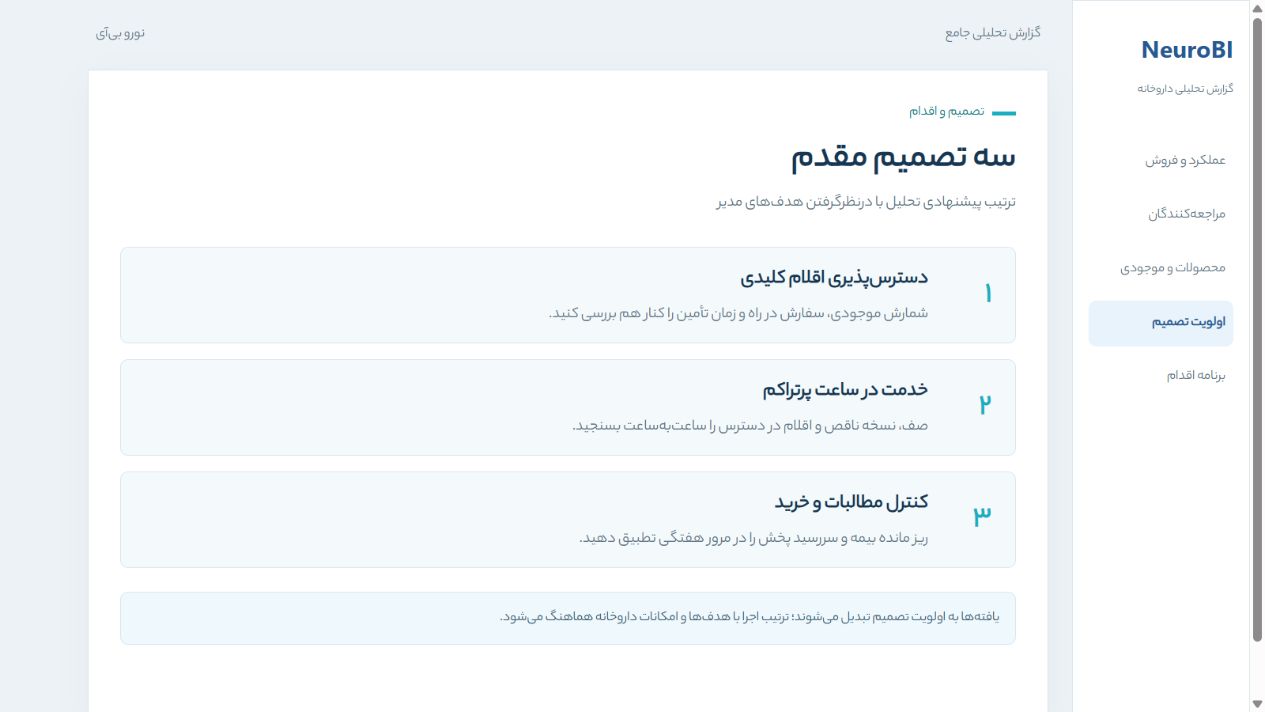Select the active اولویت تصمیم item
The height and width of the screenshot is (712, 1265).
(1161, 322)
